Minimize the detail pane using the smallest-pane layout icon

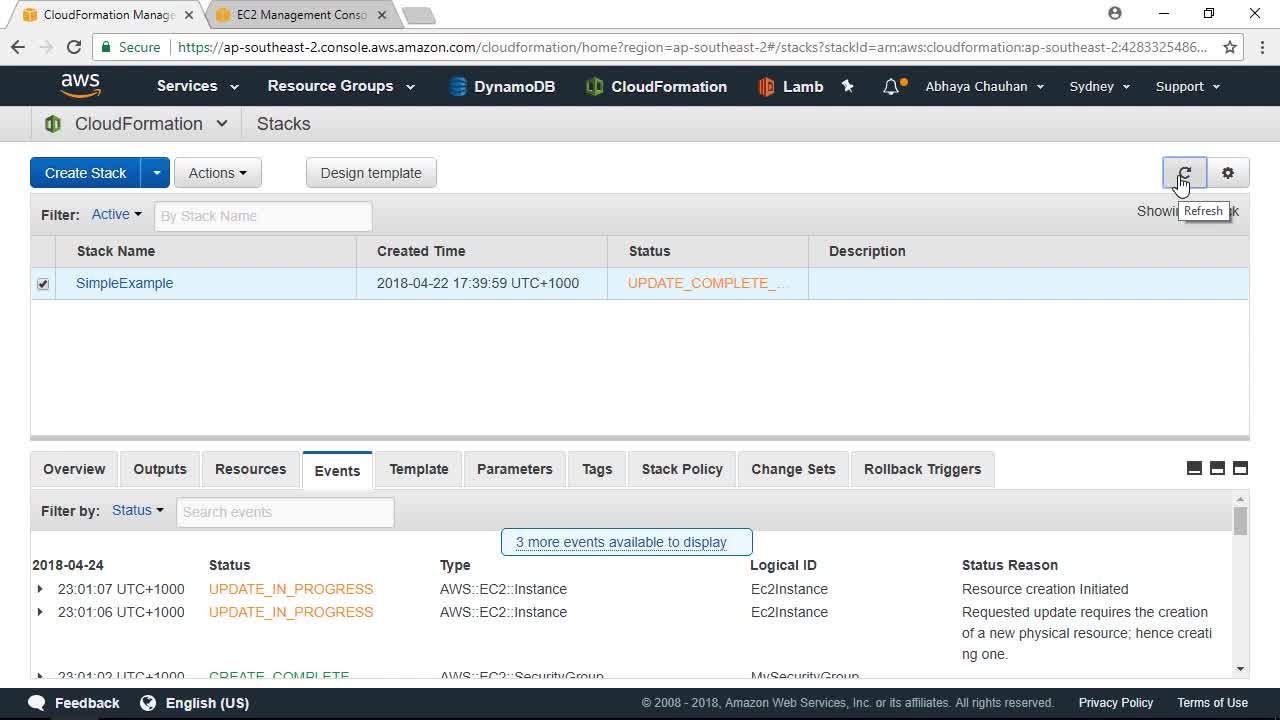tap(1194, 468)
